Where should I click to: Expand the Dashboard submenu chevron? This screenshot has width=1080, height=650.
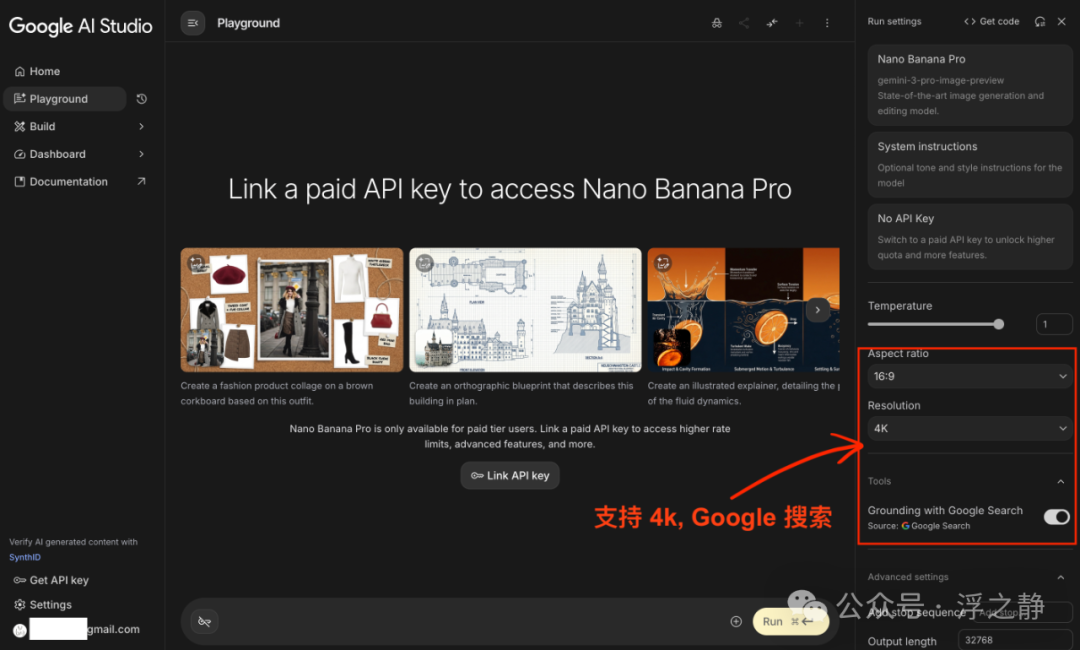141,154
